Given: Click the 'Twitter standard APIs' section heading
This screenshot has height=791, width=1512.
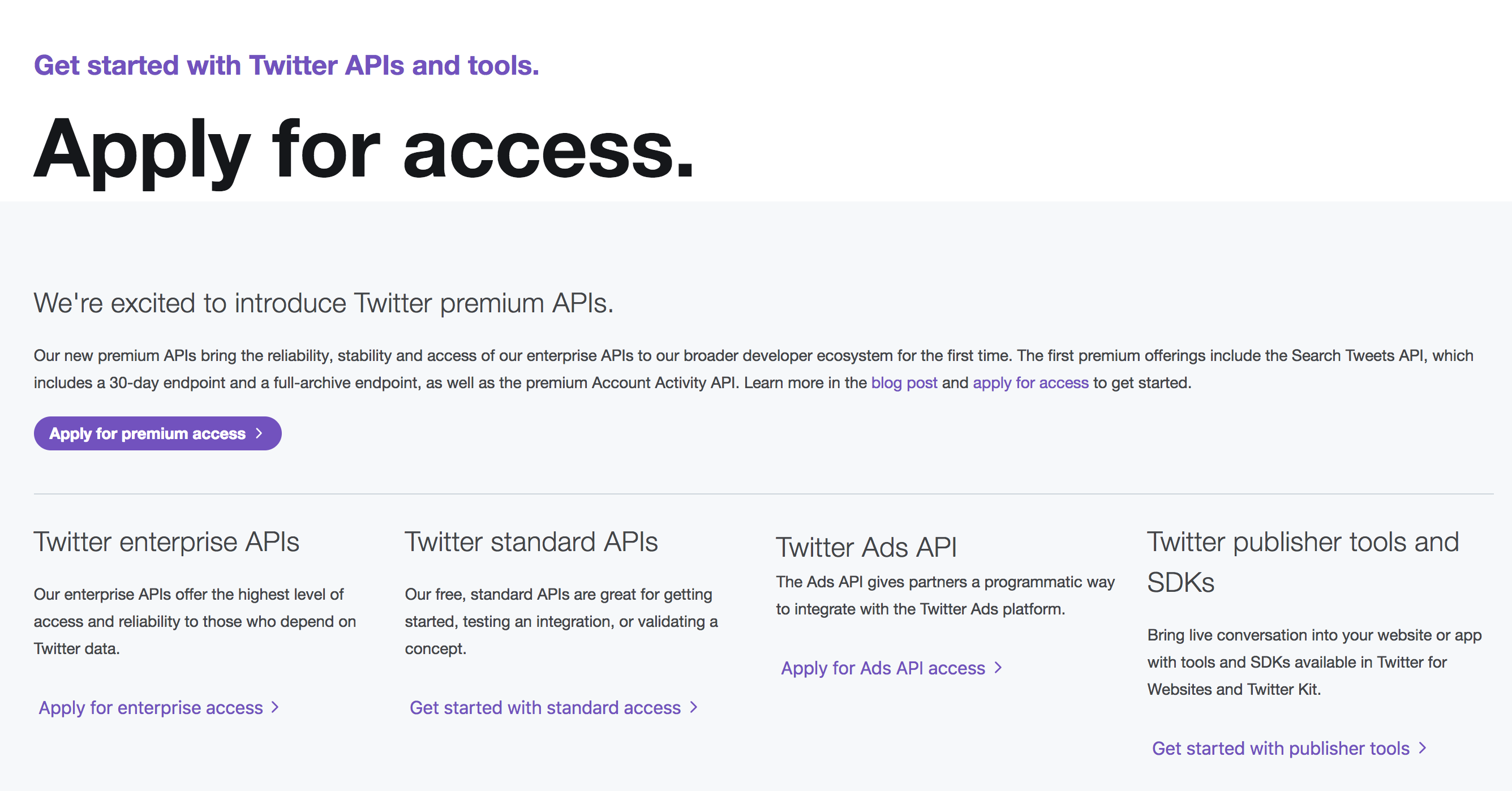Looking at the screenshot, I should (x=531, y=541).
